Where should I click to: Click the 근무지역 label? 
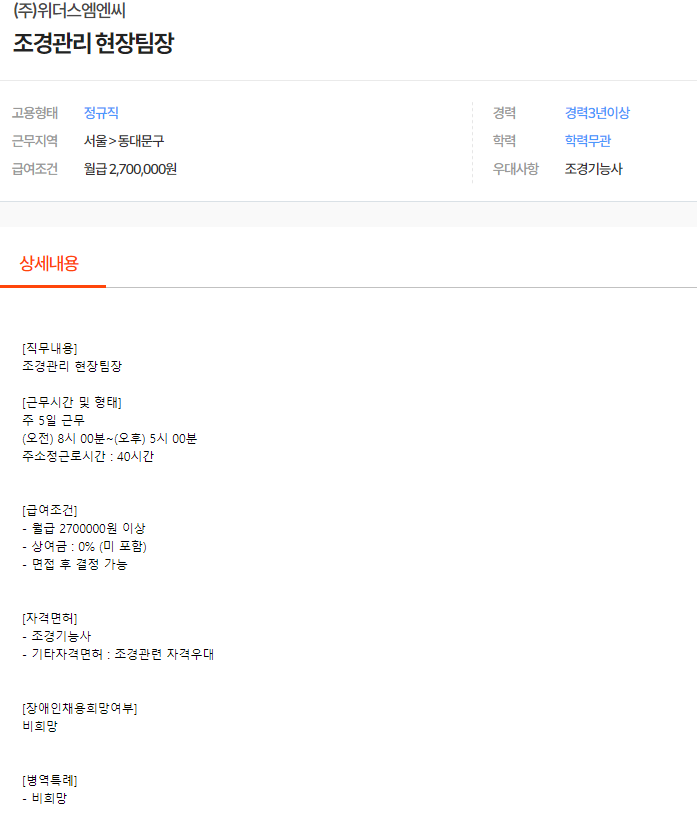pyautogui.click(x=35, y=141)
